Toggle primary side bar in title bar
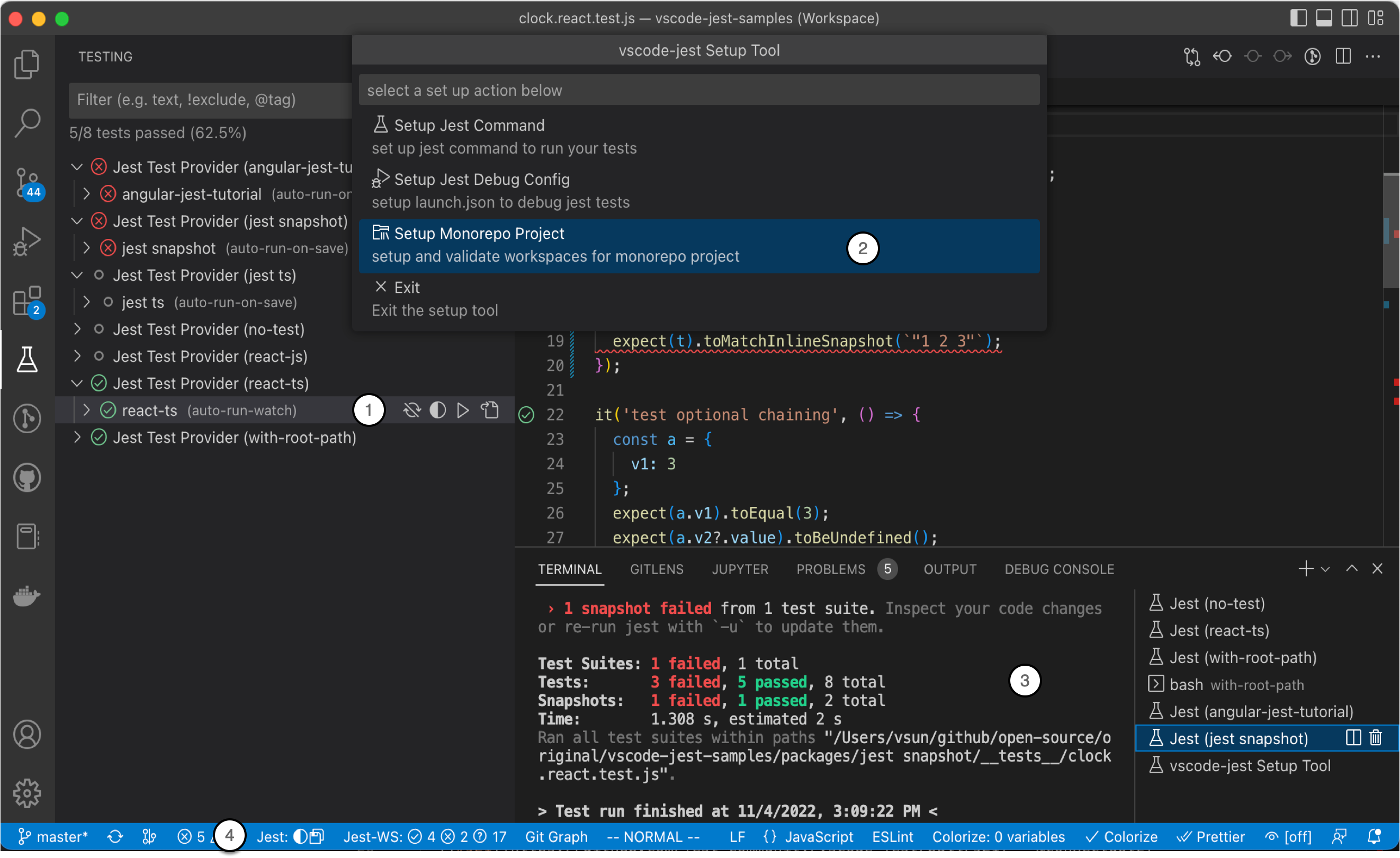 click(x=1298, y=18)
